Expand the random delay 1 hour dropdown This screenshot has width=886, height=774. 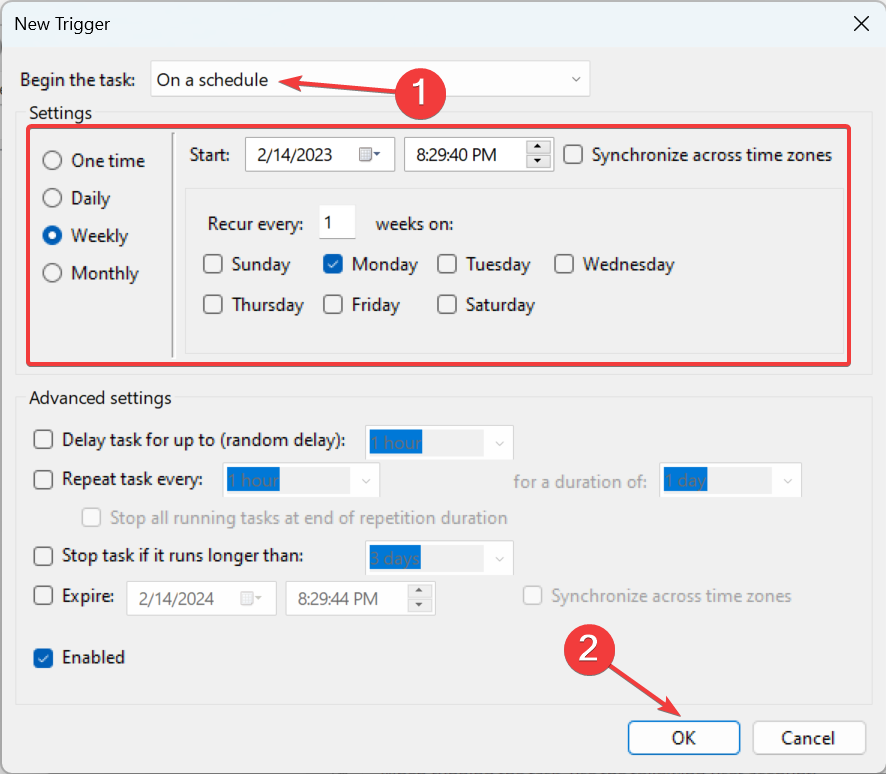click(439, 443)
